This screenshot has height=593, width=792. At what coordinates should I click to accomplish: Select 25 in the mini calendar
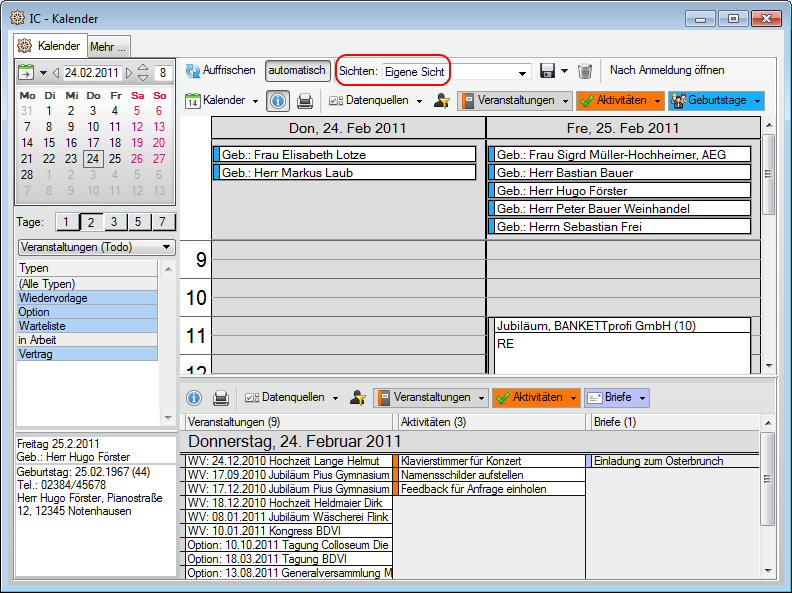point(115,158)
